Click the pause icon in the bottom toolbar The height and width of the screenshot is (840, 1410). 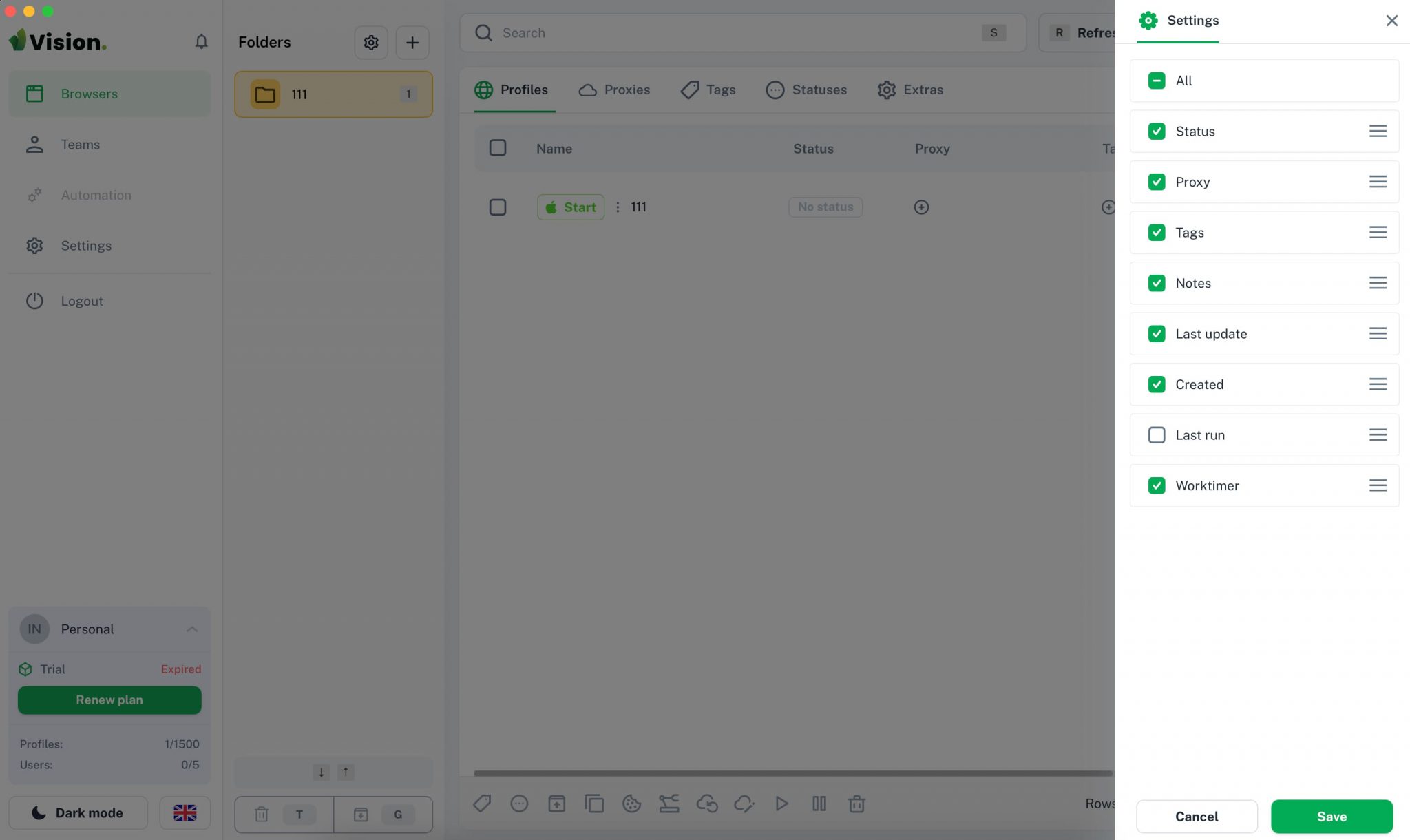(819, 804)
